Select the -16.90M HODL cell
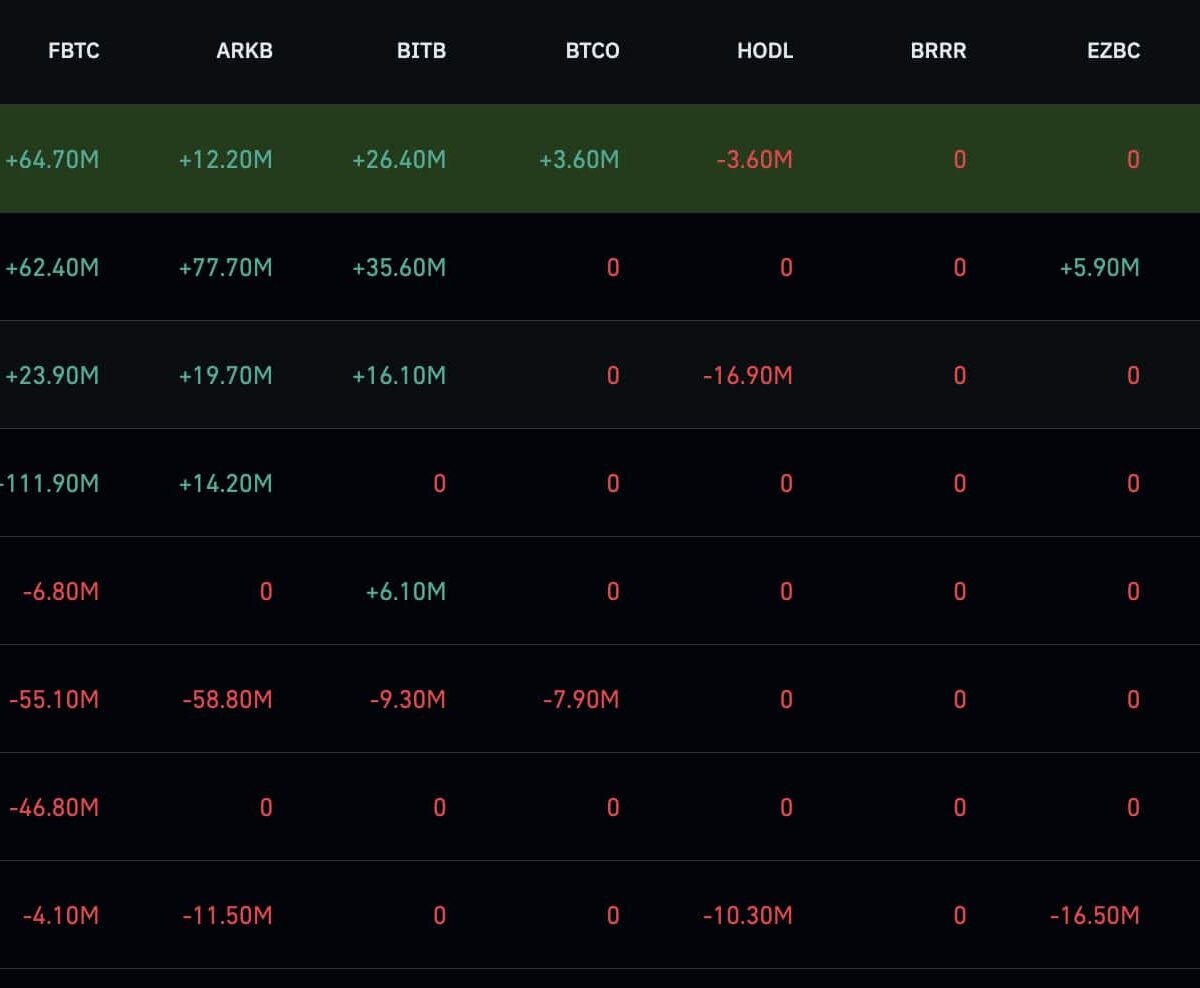This screenshot has width=1200, height=988. click(748, 375)
